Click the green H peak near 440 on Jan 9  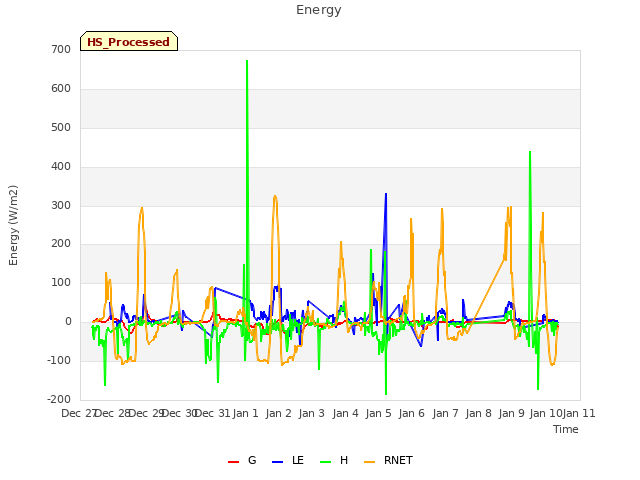530,152
